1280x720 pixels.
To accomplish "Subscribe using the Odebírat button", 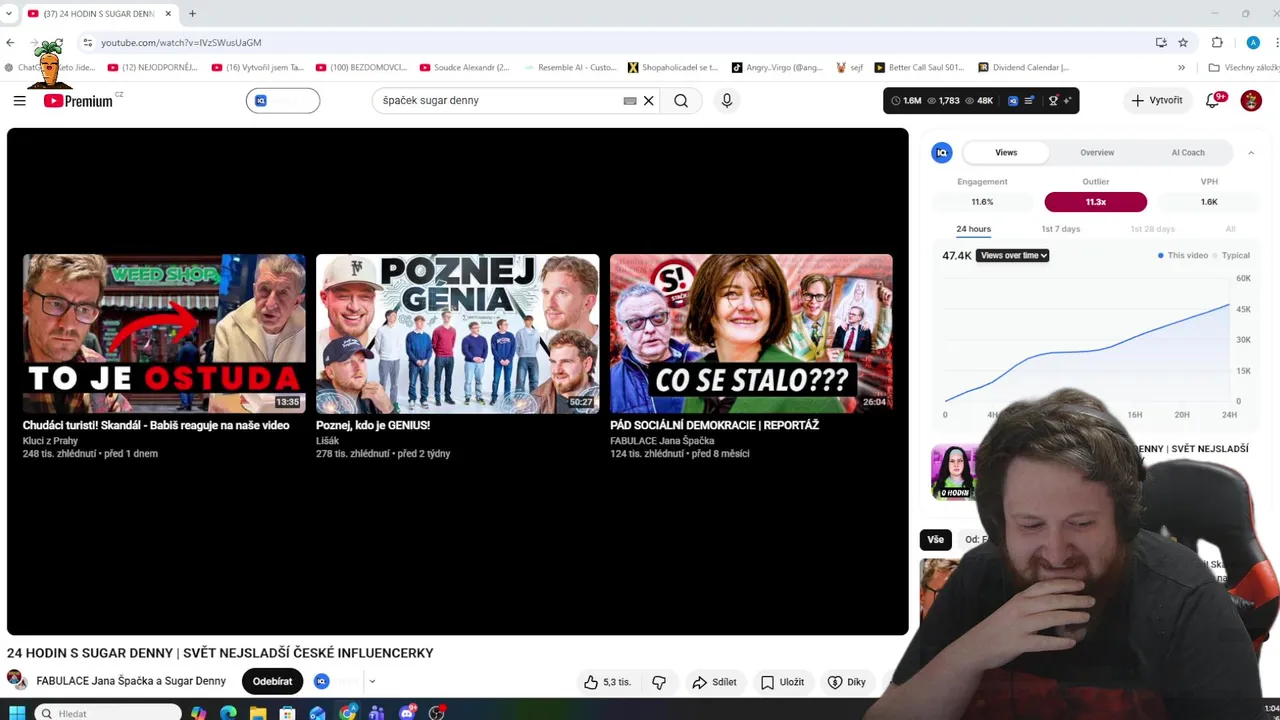I will (272, 681).
